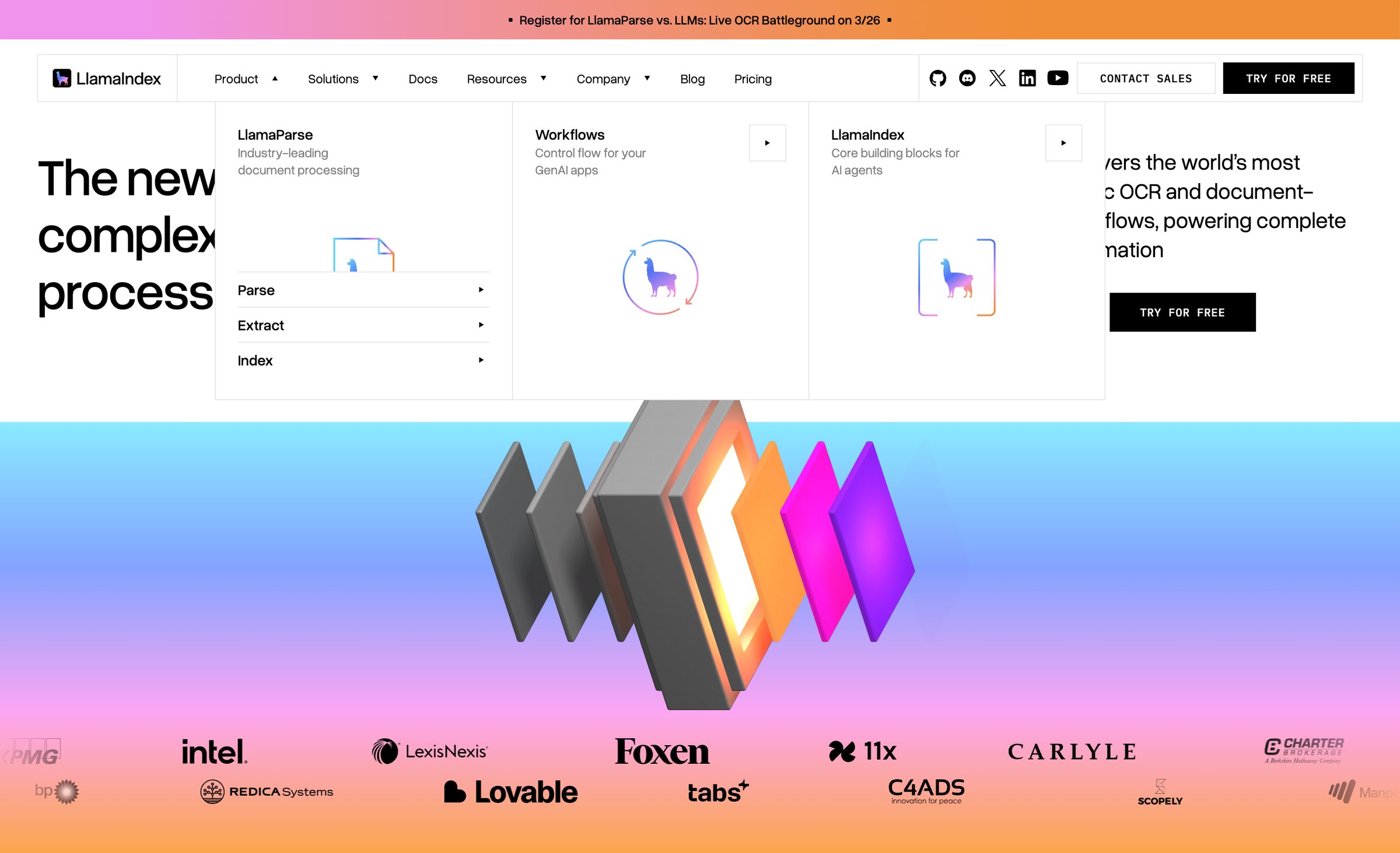Click the LlamaIndex bracketed llama illustration
Viewport: 1400px width, 853px height.
pos(957,277)
